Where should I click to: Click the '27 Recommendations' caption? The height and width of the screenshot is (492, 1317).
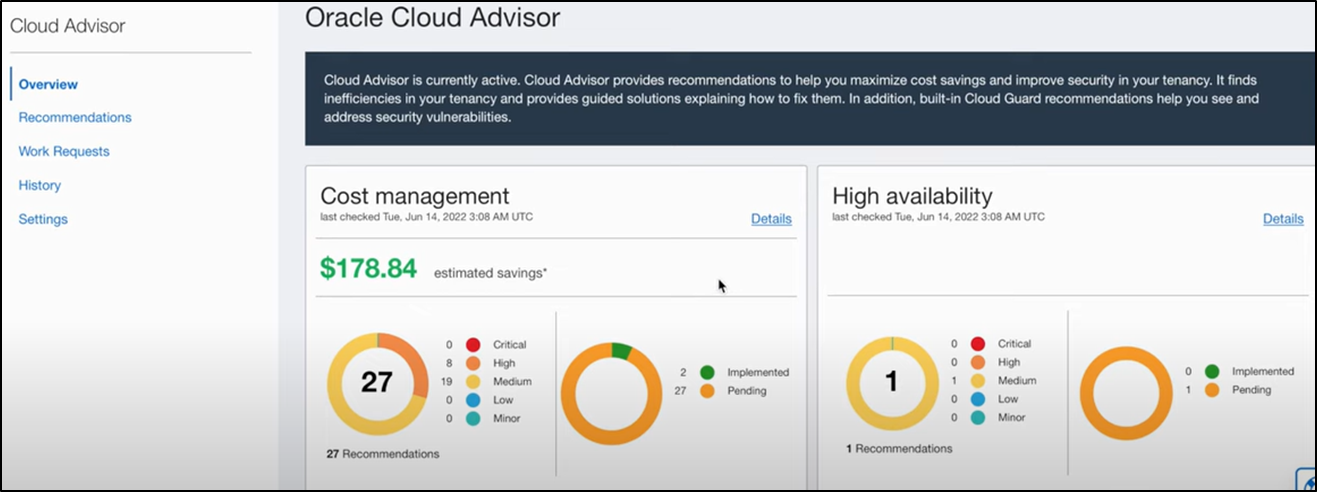(x=383, y=454)
